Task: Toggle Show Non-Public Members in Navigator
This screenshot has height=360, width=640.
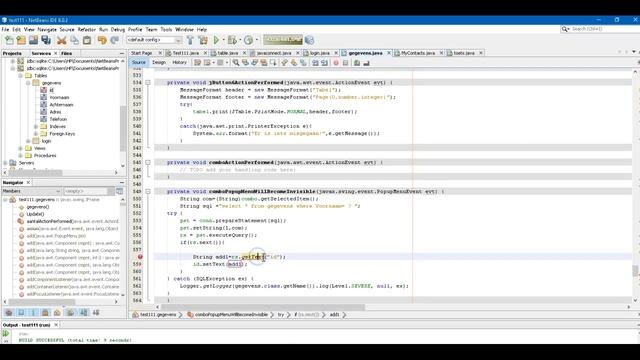Action: 45,313
